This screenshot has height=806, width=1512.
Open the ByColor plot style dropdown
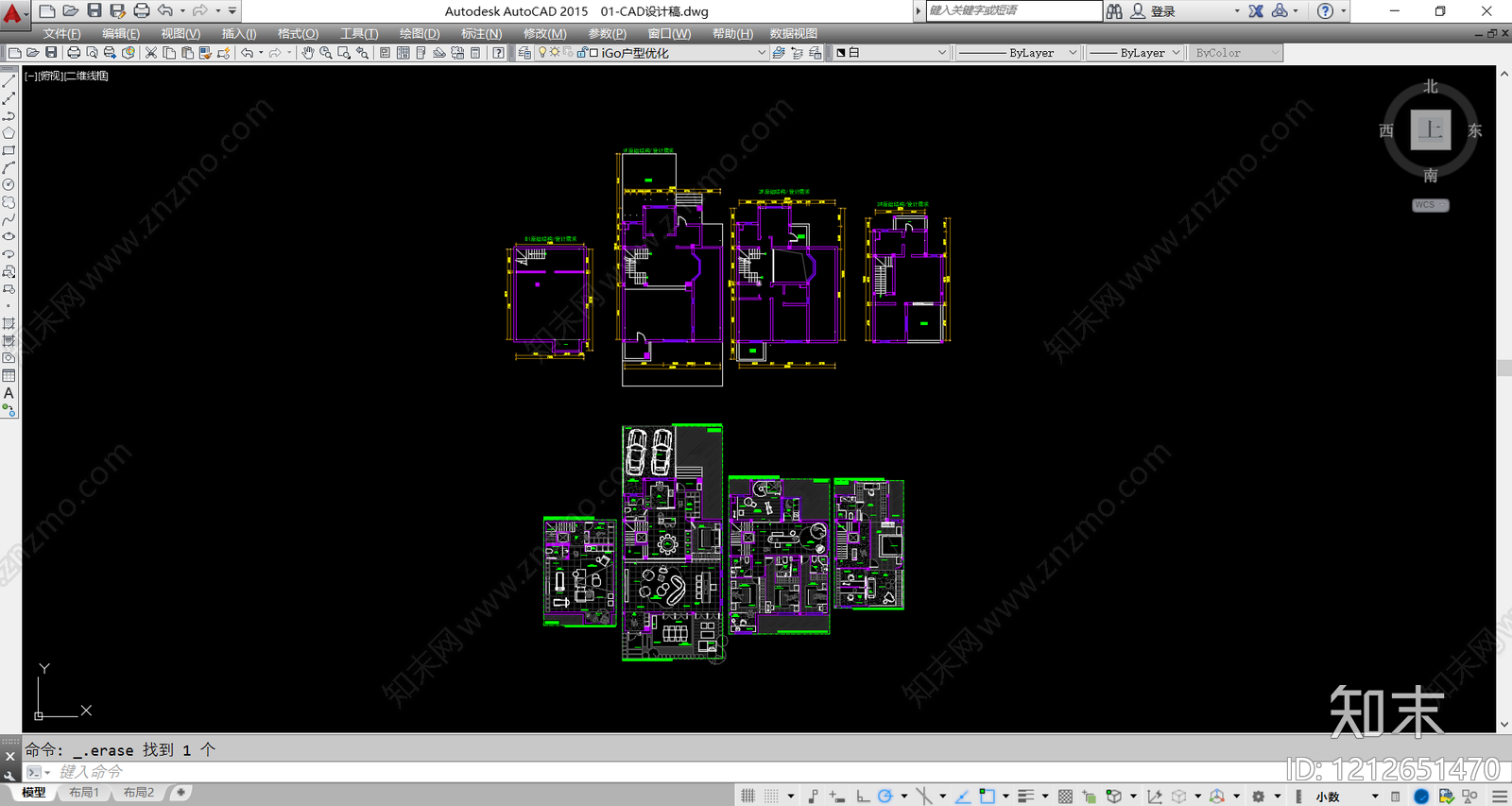tap(1235, 53)
